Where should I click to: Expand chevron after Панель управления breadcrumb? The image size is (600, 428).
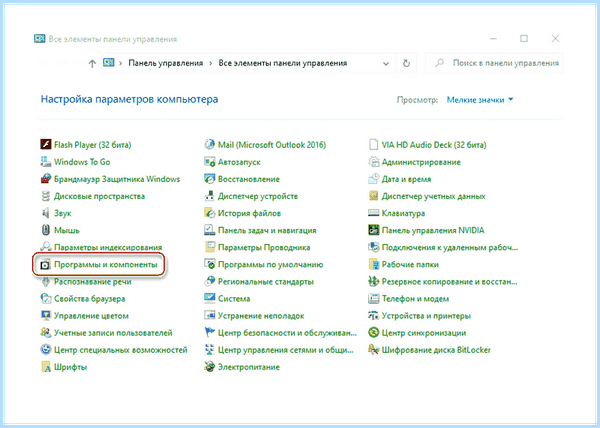210,63
